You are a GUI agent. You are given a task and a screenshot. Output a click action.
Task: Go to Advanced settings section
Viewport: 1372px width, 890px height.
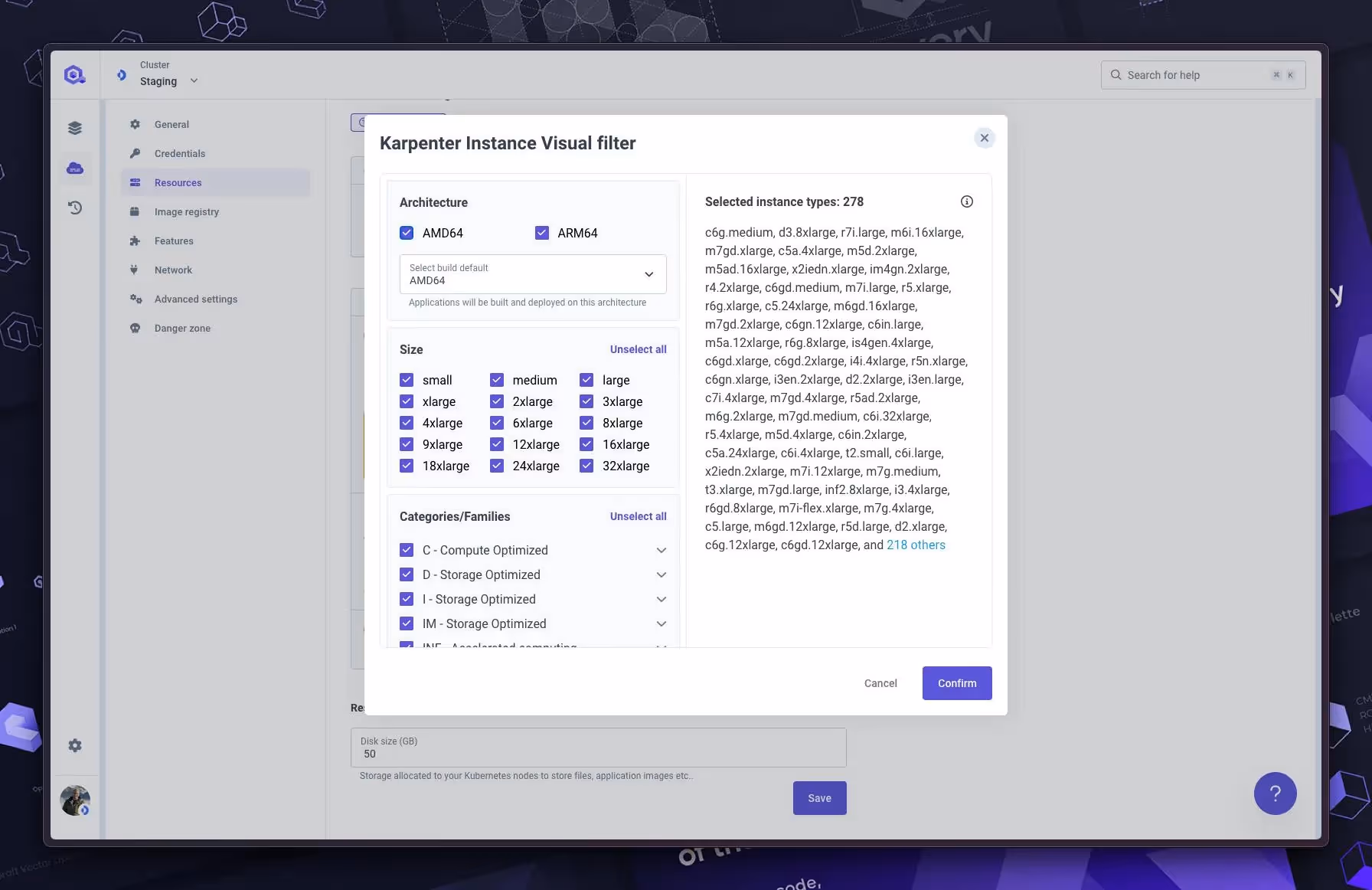(x=216, y=299)
